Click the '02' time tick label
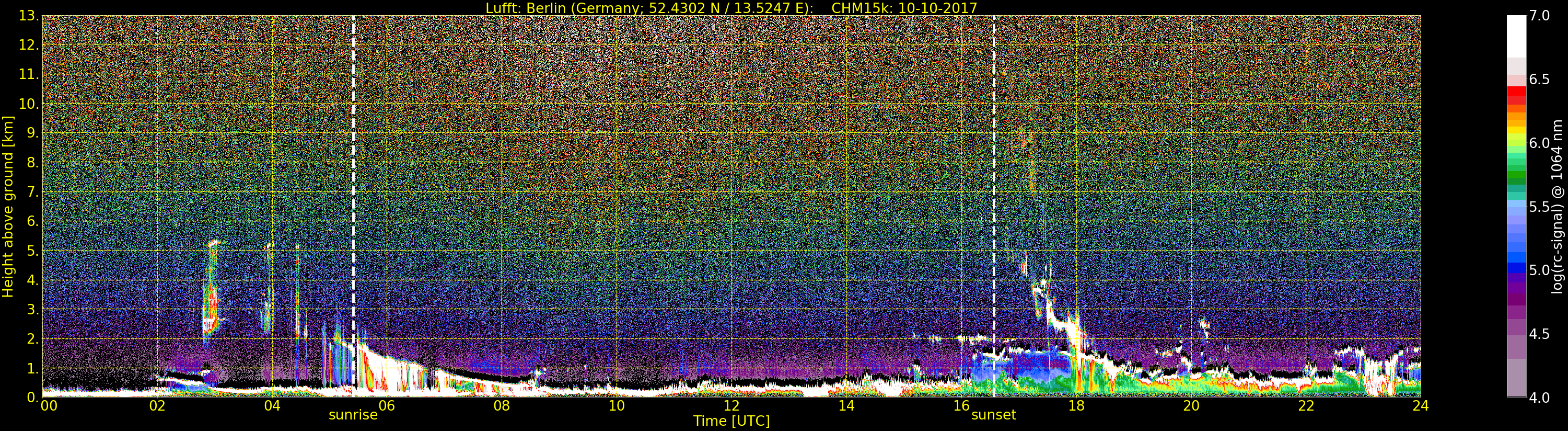Screen dimensions: 1568x431 point(157,406)
